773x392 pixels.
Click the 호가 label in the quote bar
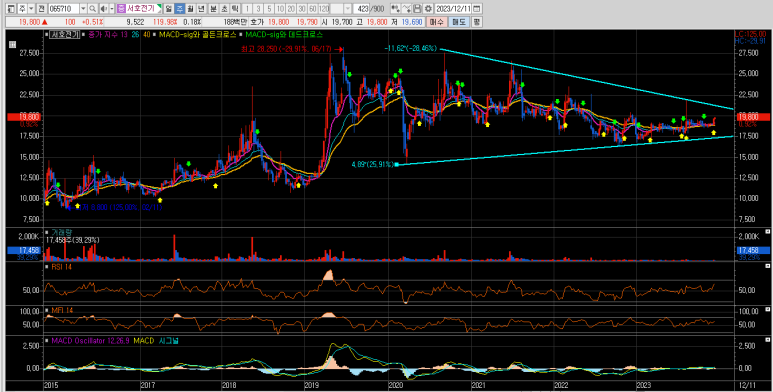coord(257,22)
